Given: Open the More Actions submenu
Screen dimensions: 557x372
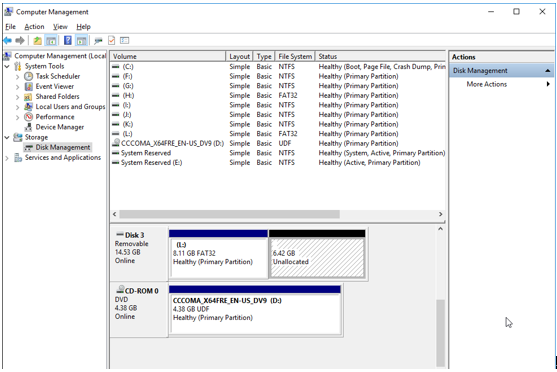Looking at the screenshot, I should coord(487,84).
